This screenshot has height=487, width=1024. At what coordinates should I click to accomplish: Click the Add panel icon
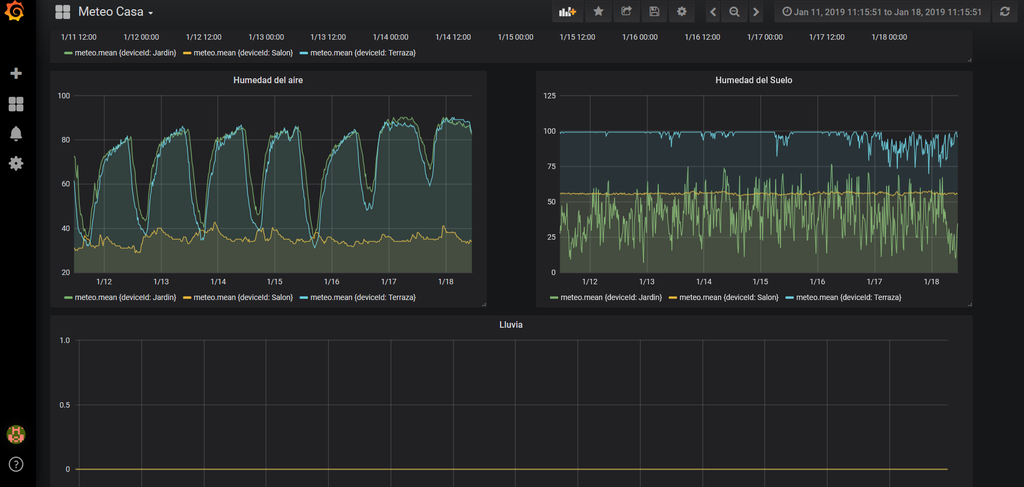[x=567, y=12]
